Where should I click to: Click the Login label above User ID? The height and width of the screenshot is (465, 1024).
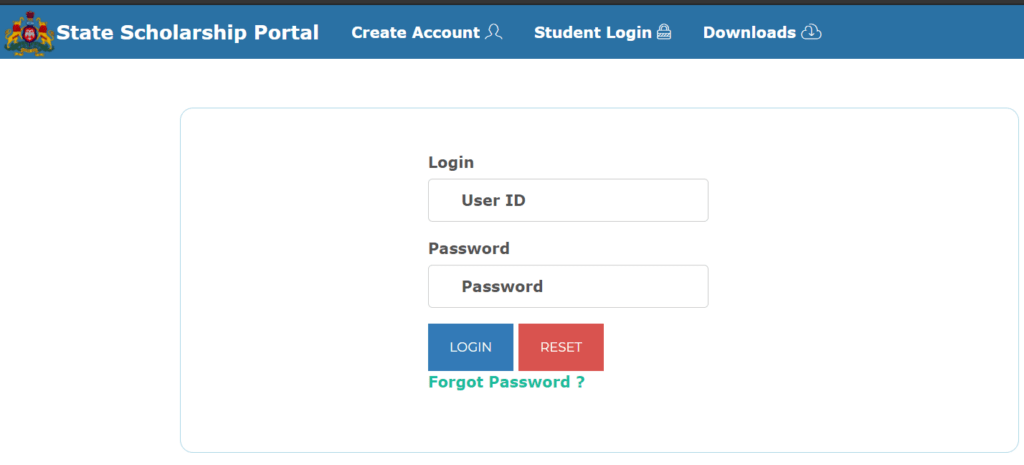(x=451, y=163)
